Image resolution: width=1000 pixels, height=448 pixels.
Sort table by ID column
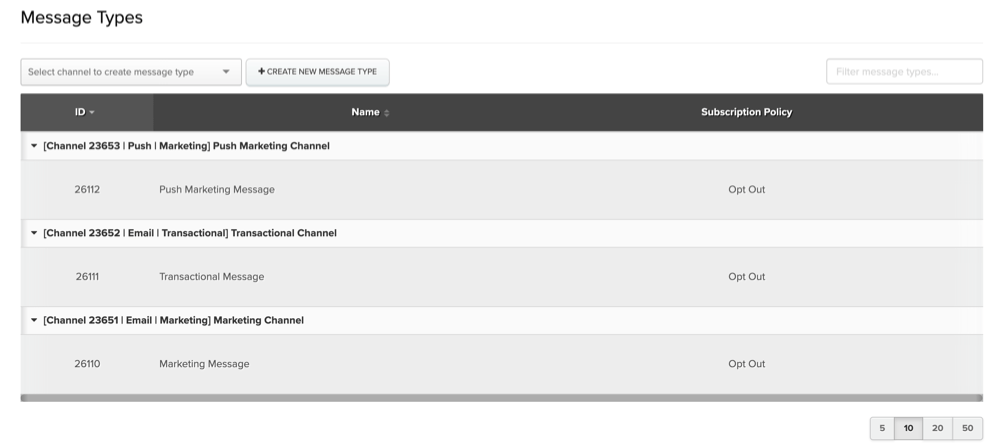(x=87, y=112)
